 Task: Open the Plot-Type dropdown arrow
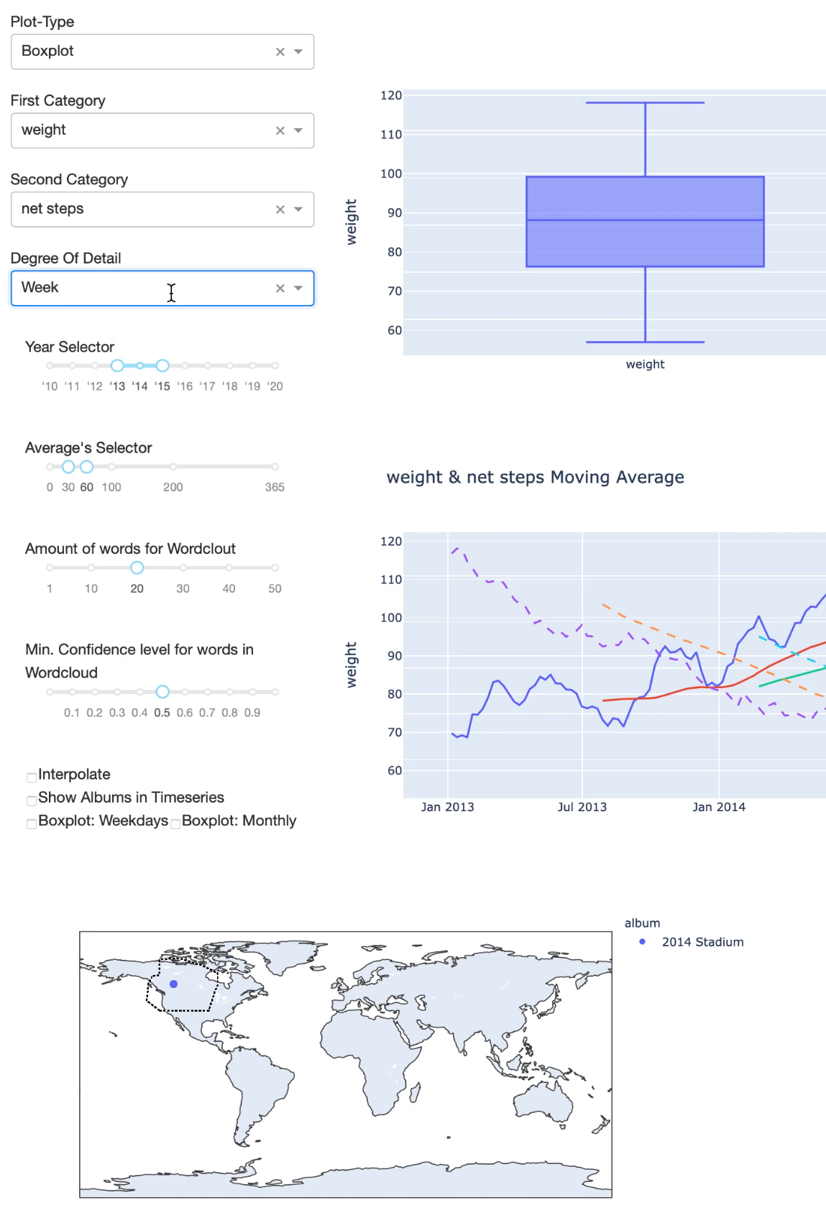coord(298,52)
